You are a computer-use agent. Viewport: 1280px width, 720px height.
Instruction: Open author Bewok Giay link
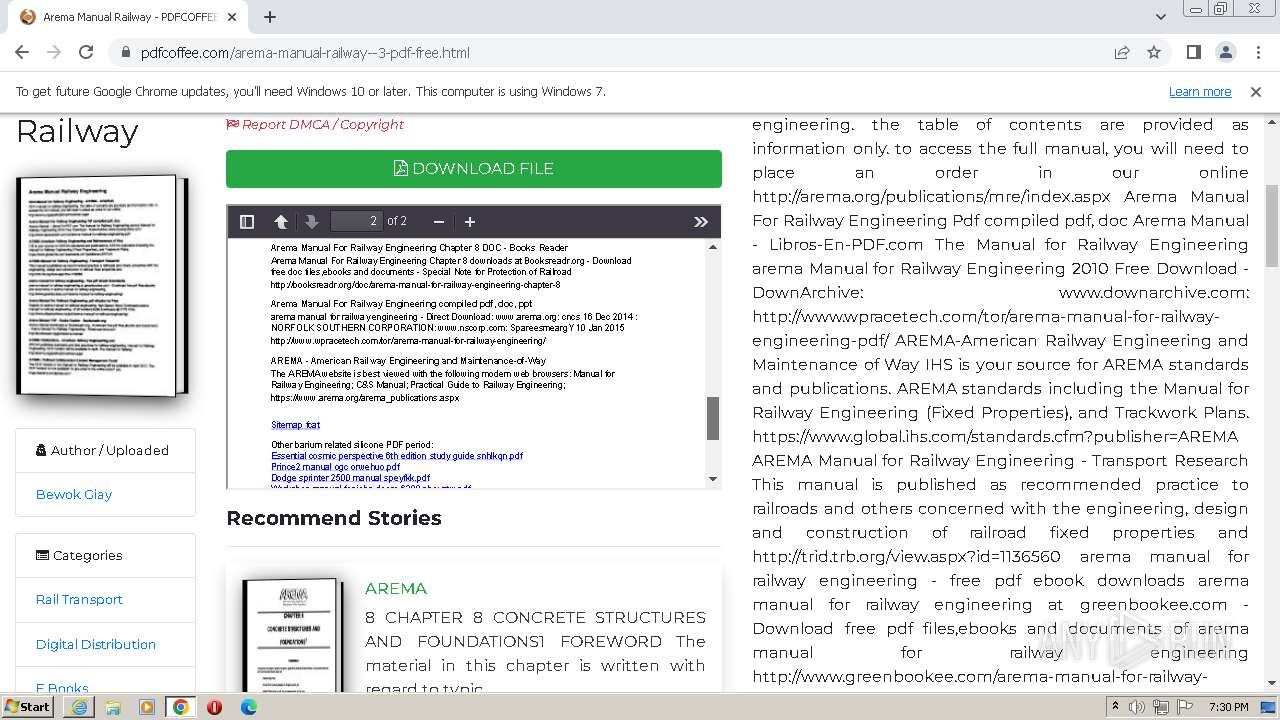click(74, 494)
